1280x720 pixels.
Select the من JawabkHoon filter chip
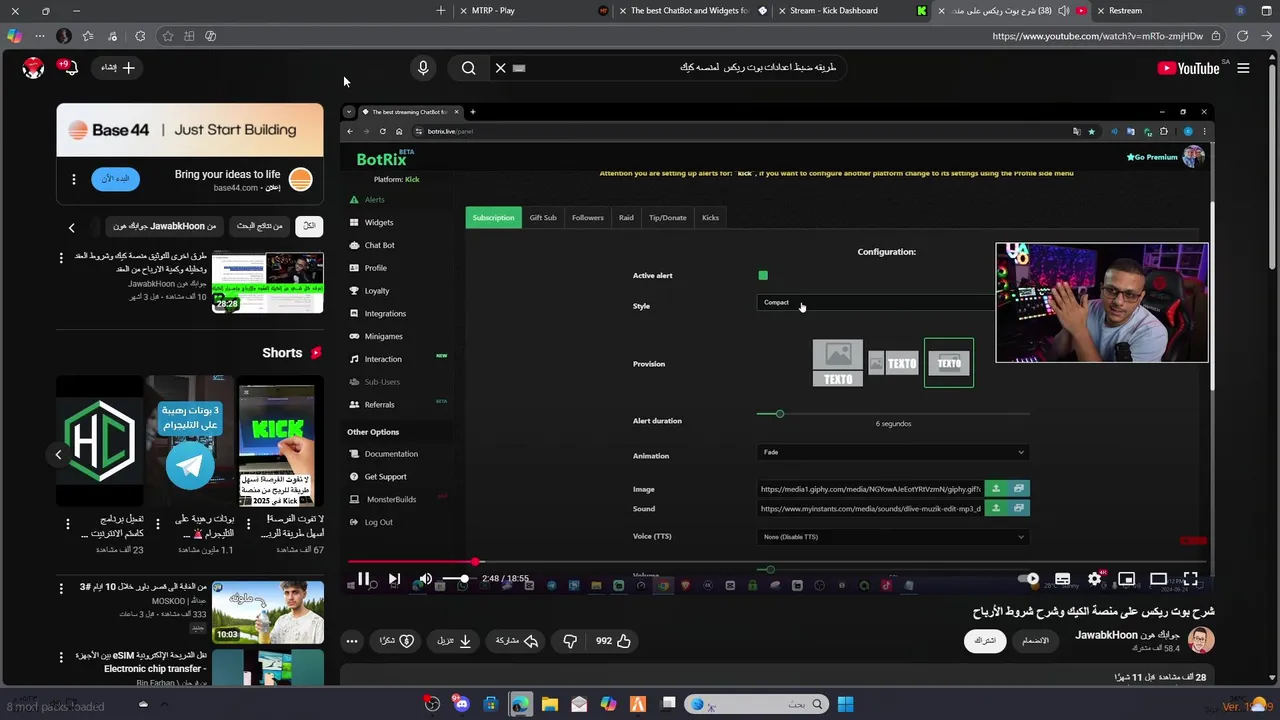pos(165,226)
